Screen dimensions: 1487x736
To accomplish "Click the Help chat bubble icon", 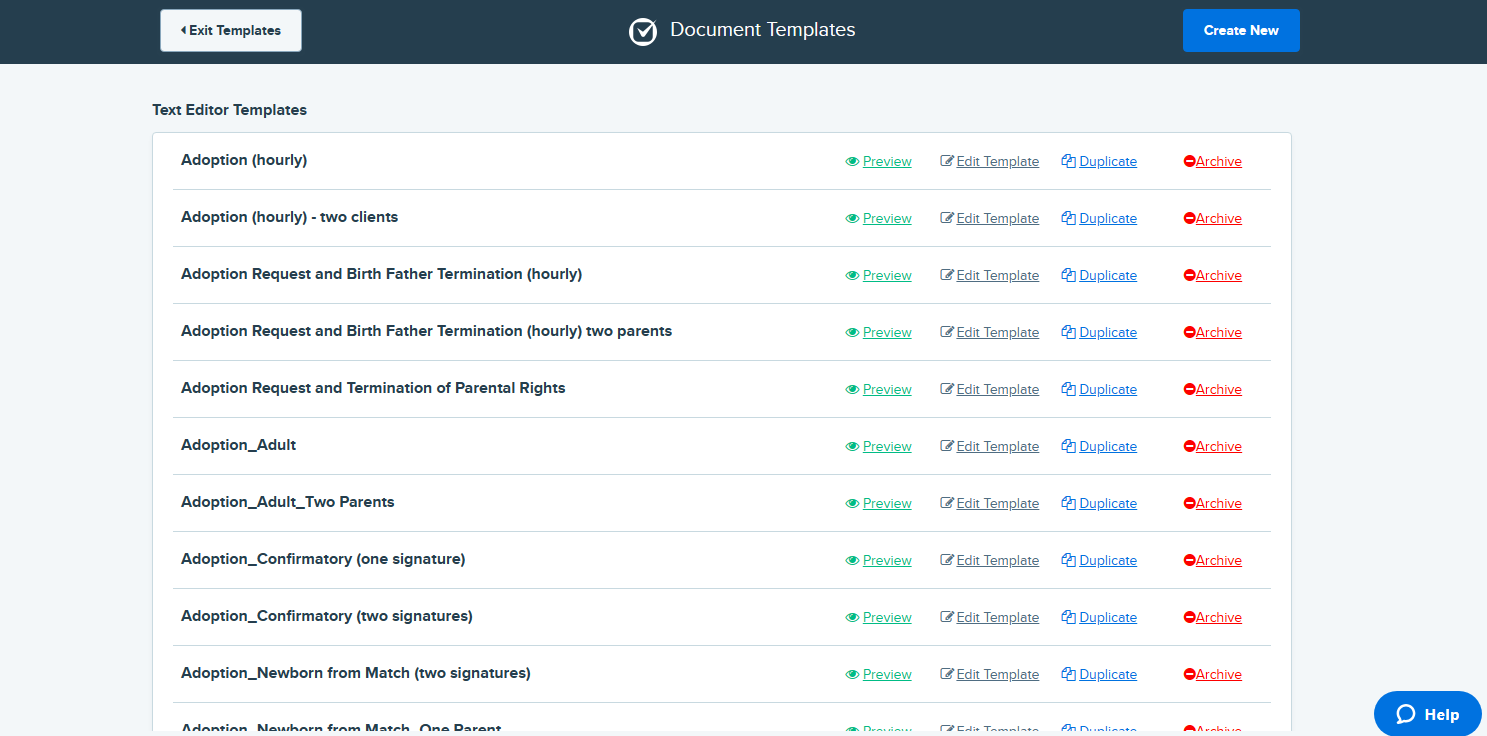I will click(x=1406, y=714).
